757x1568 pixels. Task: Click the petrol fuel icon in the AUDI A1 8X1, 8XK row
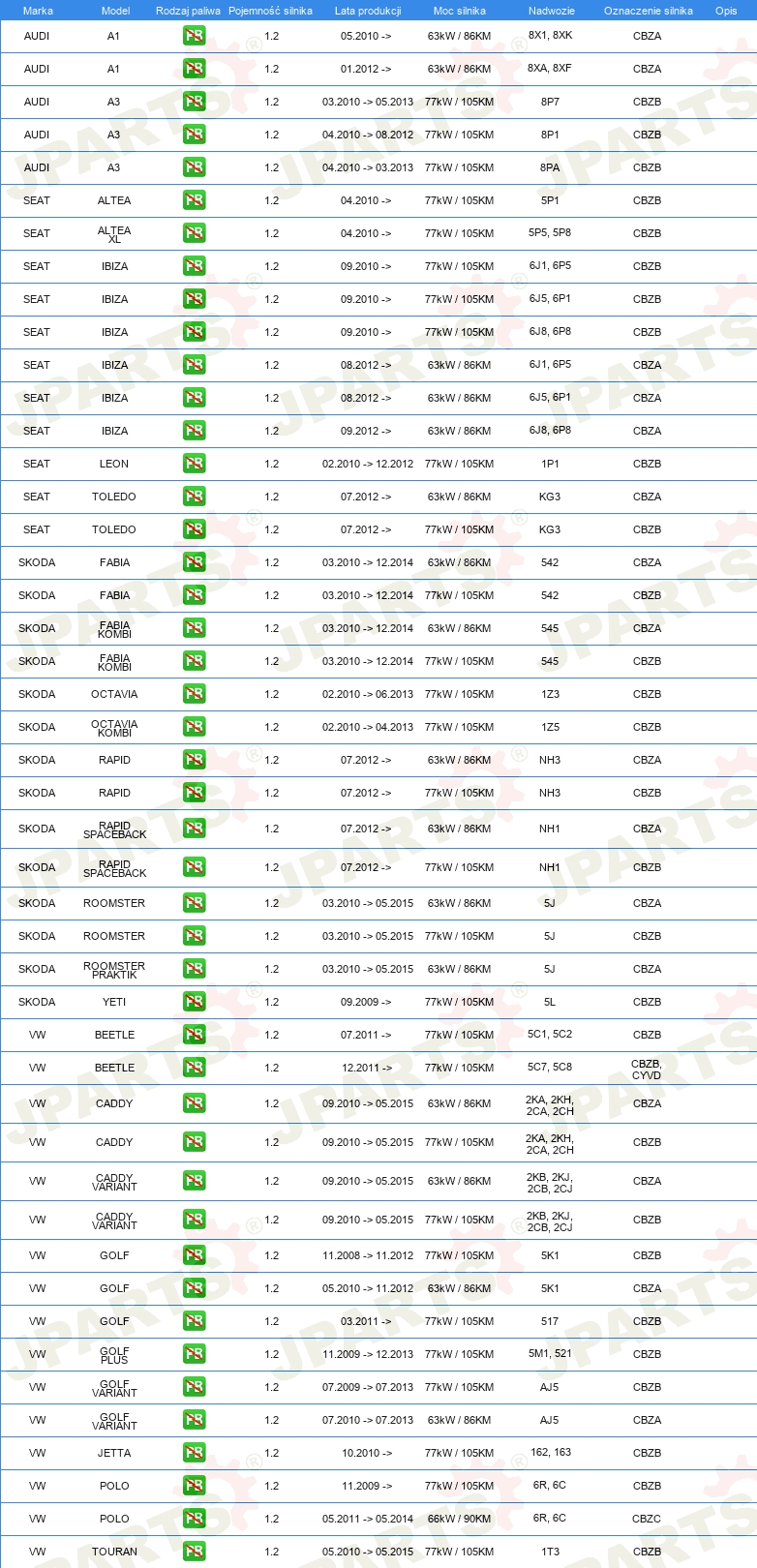[x=194, y=36]
